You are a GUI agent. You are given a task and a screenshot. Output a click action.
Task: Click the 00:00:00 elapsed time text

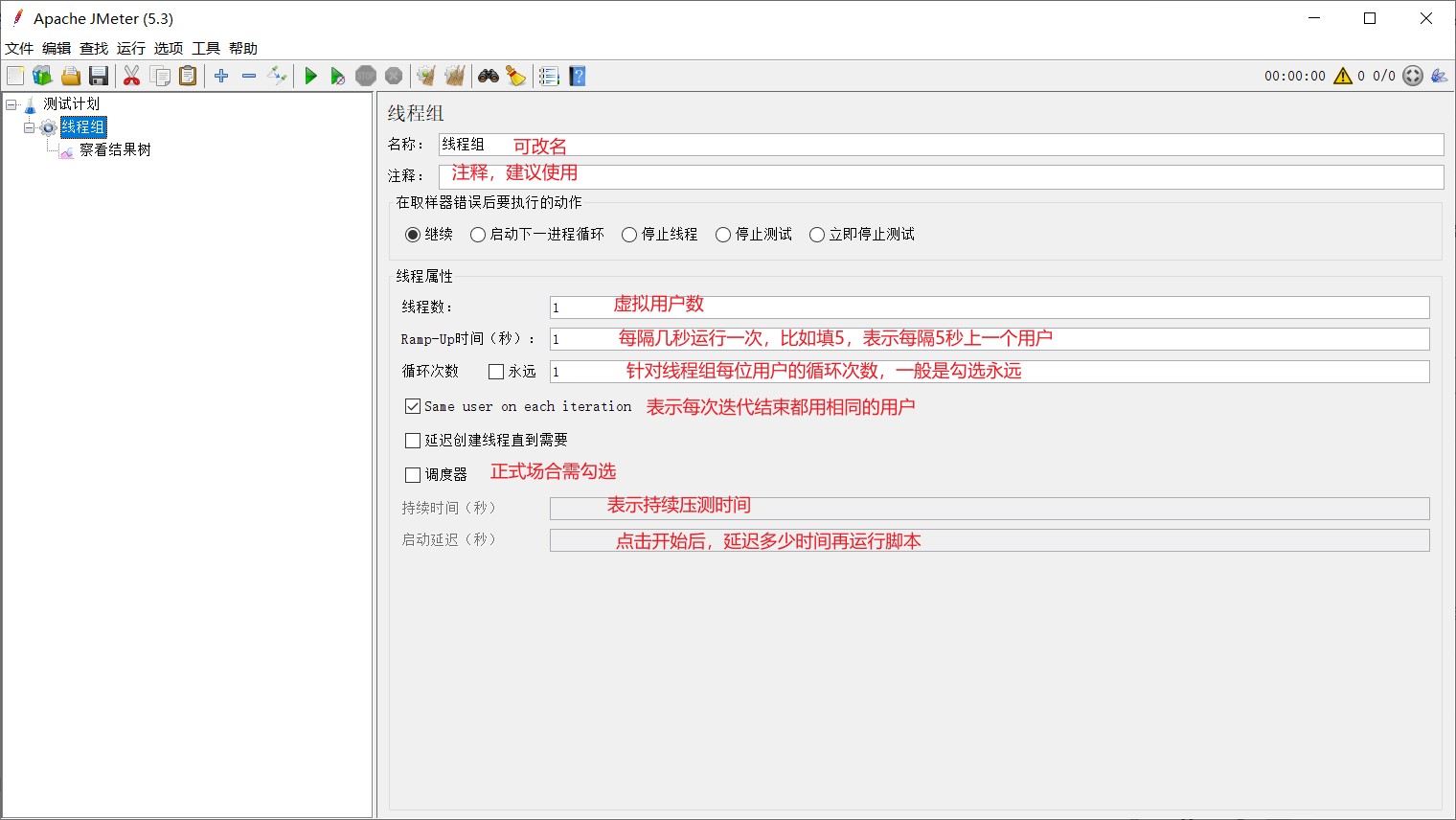click(x=1295, y=76)
